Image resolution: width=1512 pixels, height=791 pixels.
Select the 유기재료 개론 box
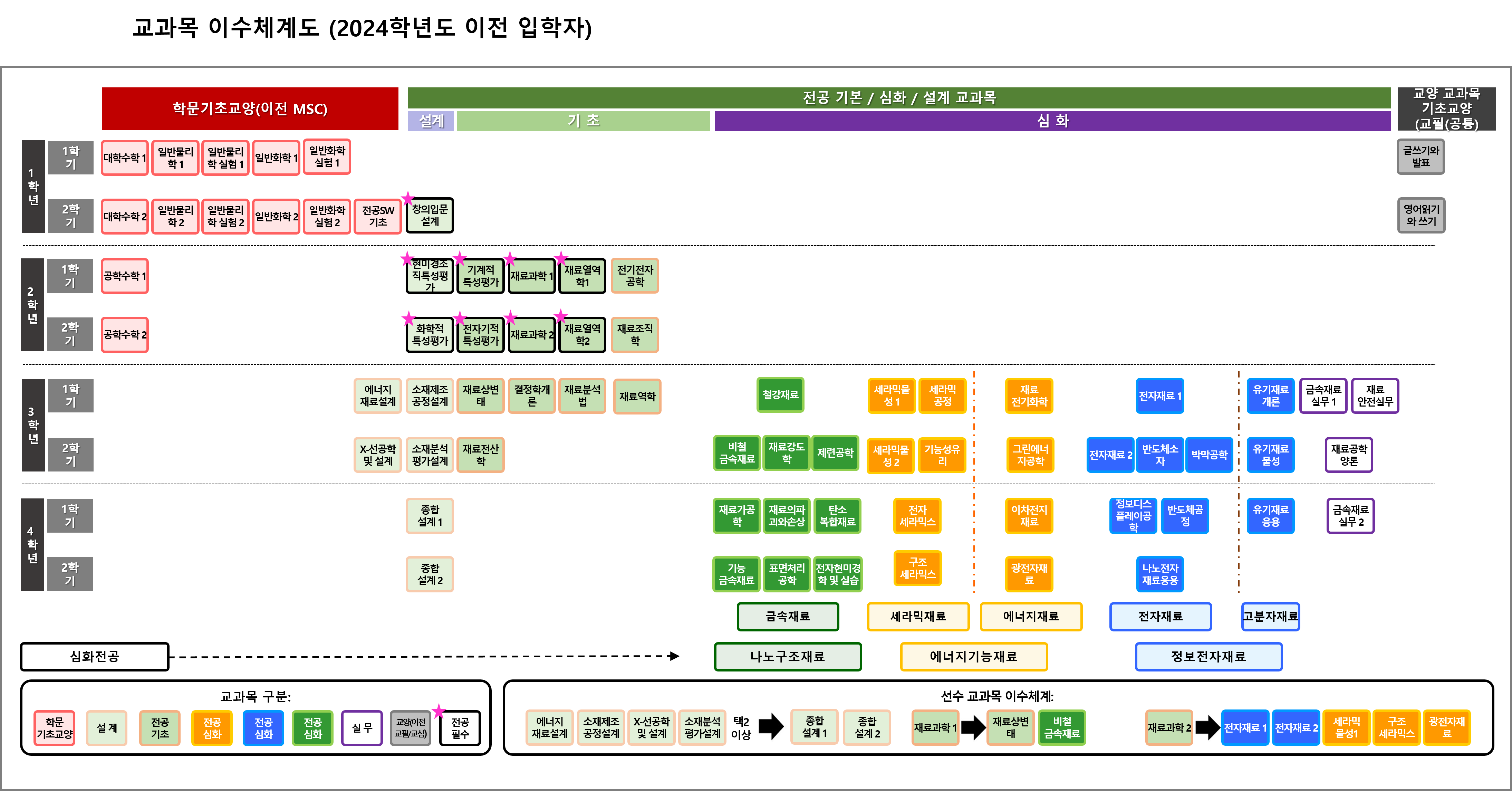pyautogui.click(x=1271, y=396)
